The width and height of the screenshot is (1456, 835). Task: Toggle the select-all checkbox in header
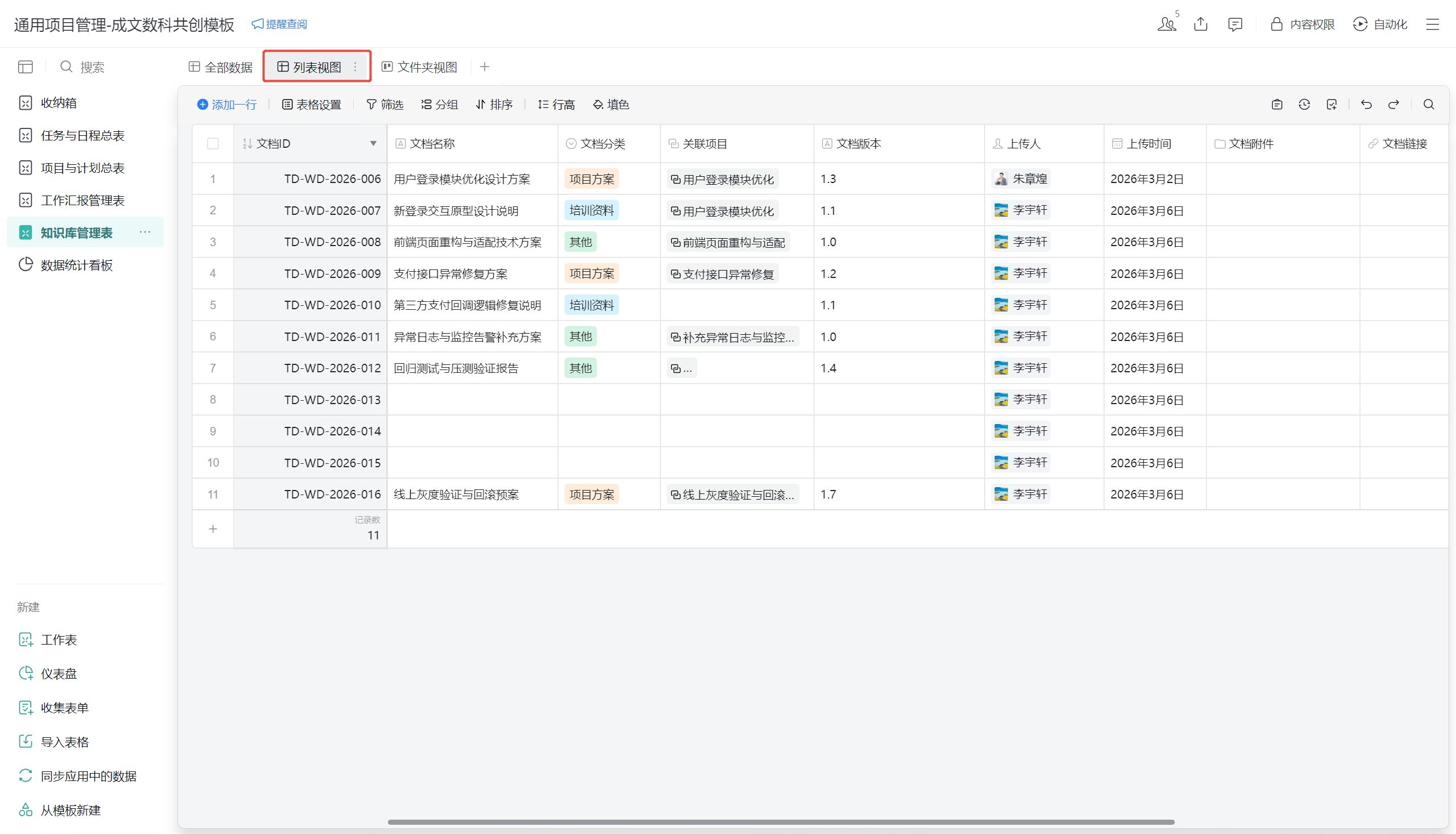tap(213, 143)
